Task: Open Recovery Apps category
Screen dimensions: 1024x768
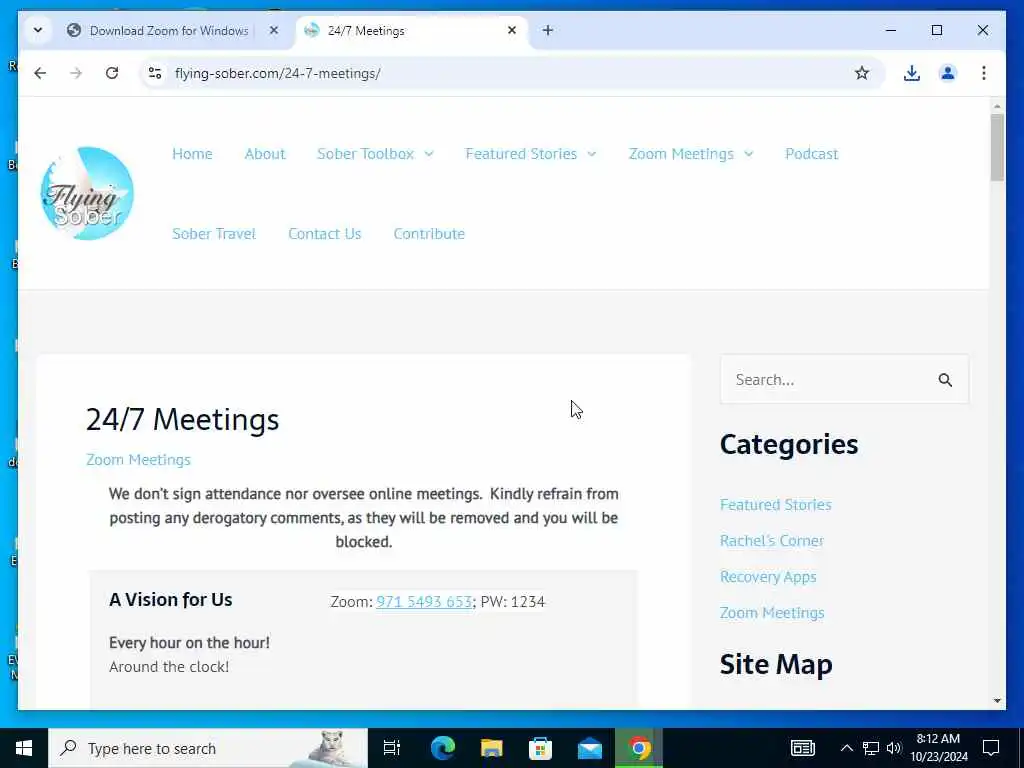Action: tap(768, 577)
